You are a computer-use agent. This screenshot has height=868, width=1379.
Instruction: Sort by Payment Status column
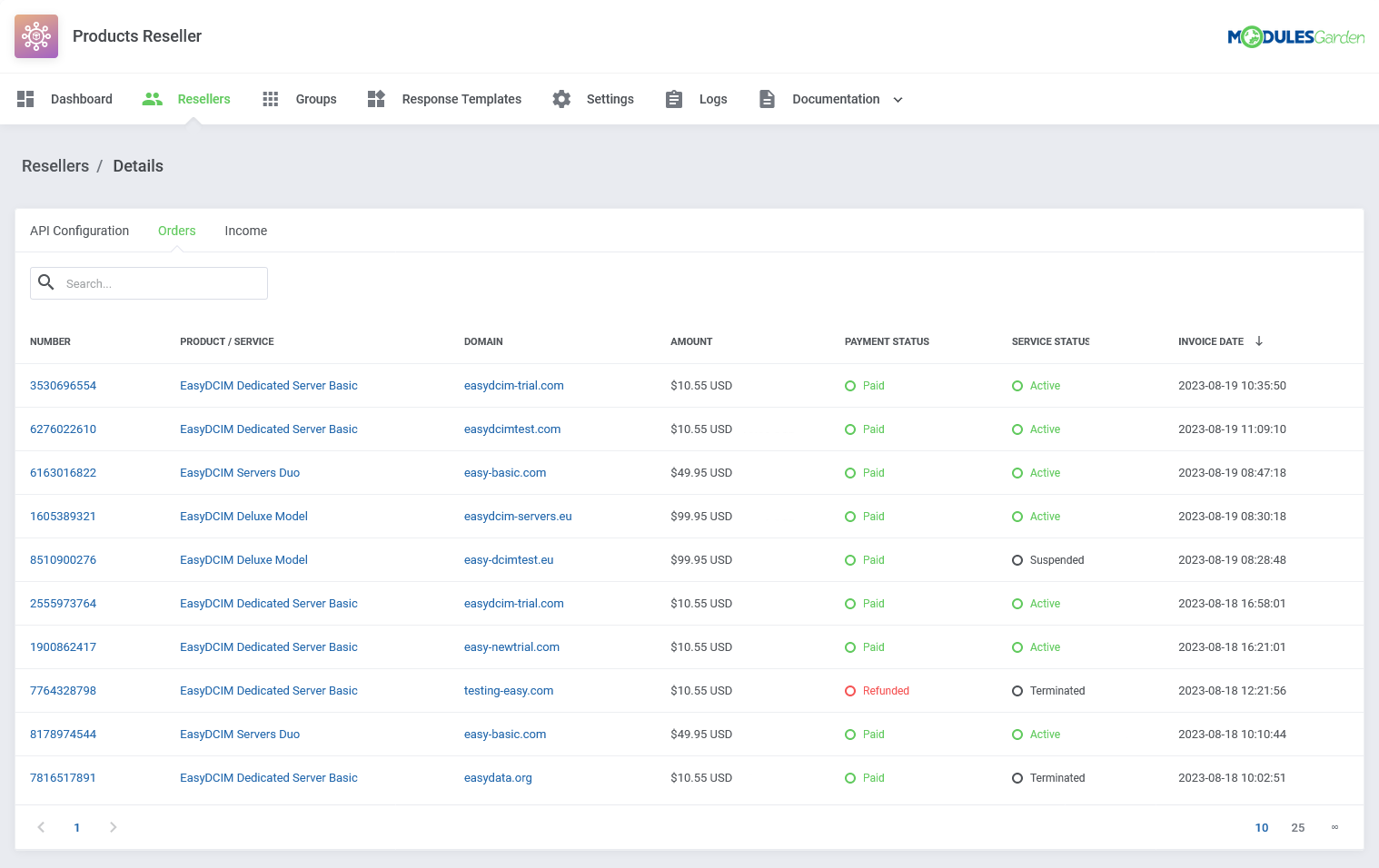tap(887, 341)
